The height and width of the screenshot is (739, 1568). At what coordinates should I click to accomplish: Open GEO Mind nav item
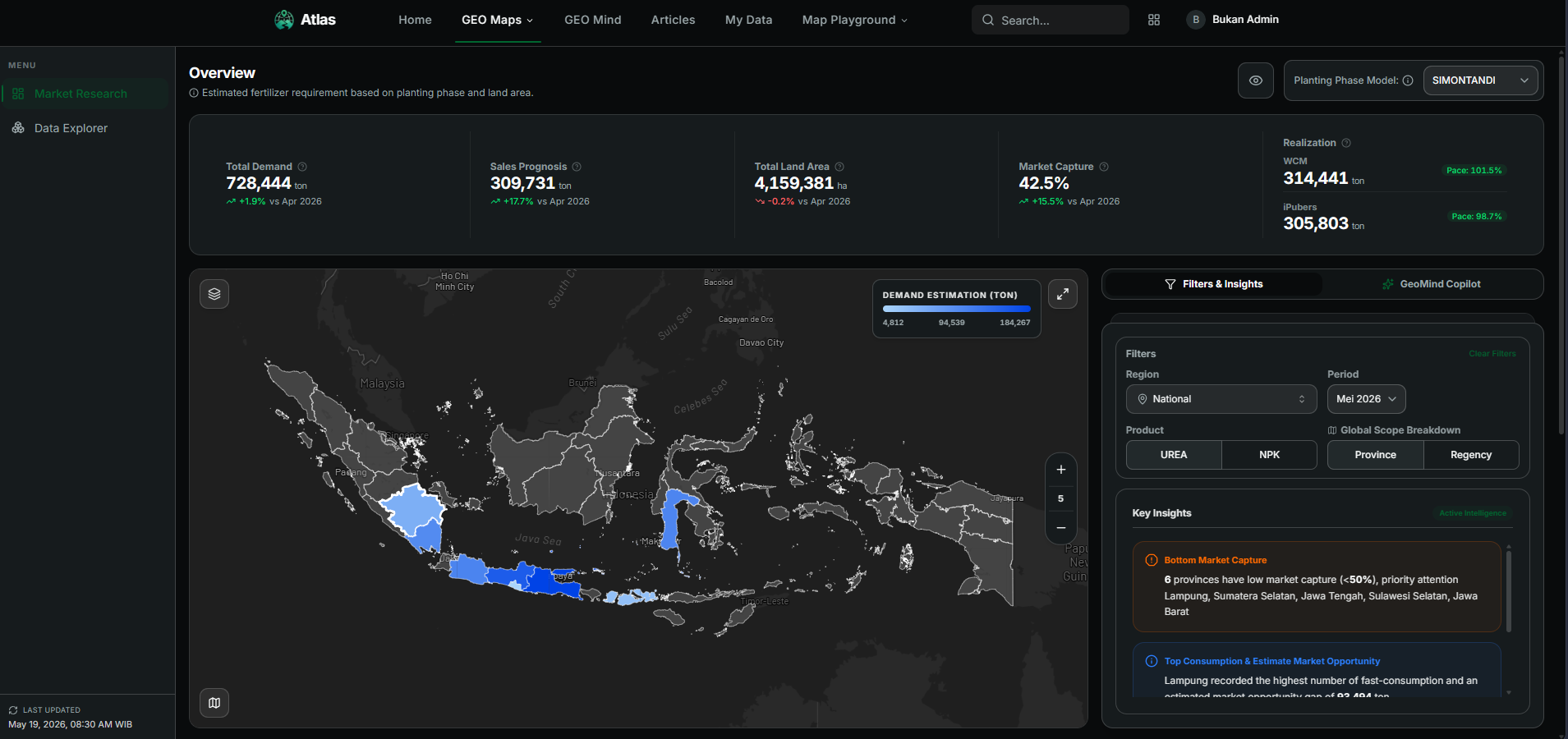pos(593,20)
